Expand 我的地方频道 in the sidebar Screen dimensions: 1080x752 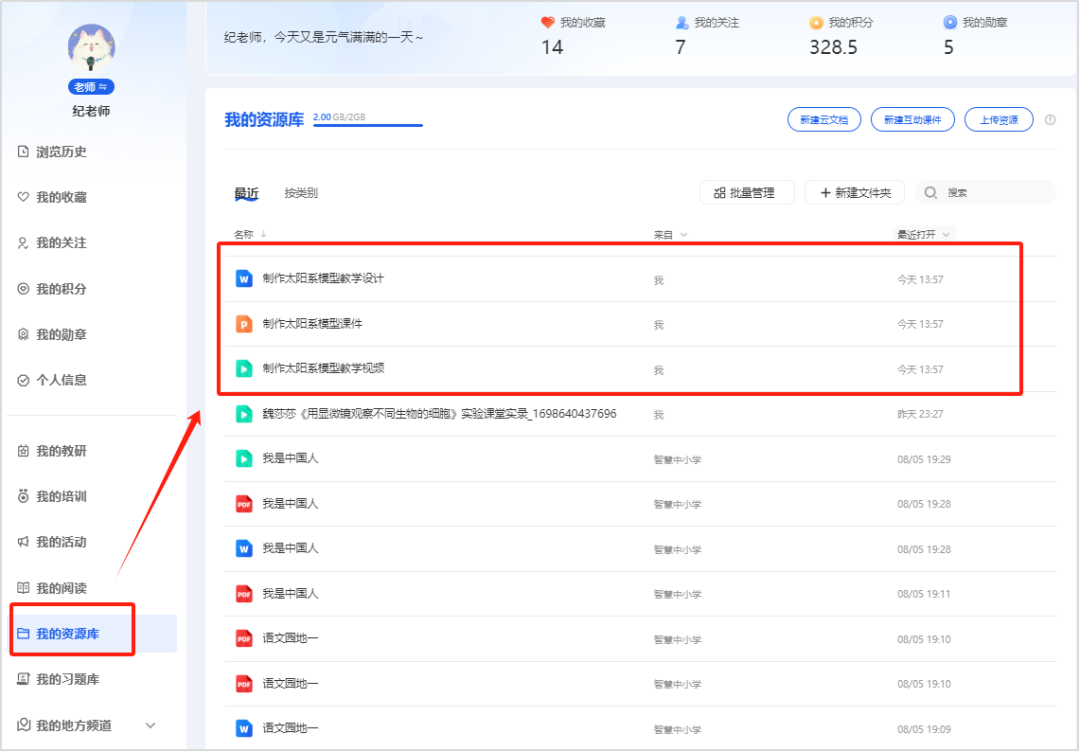click(152, 725)
